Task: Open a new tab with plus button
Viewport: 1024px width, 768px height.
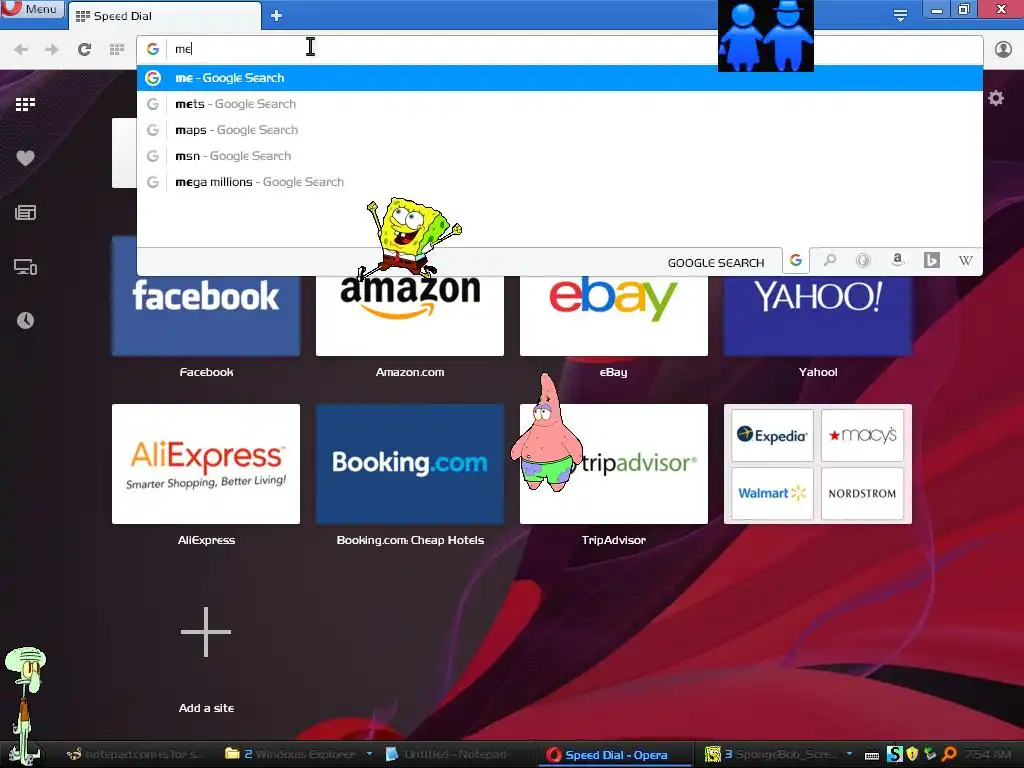Action: [x=276, y=16]
